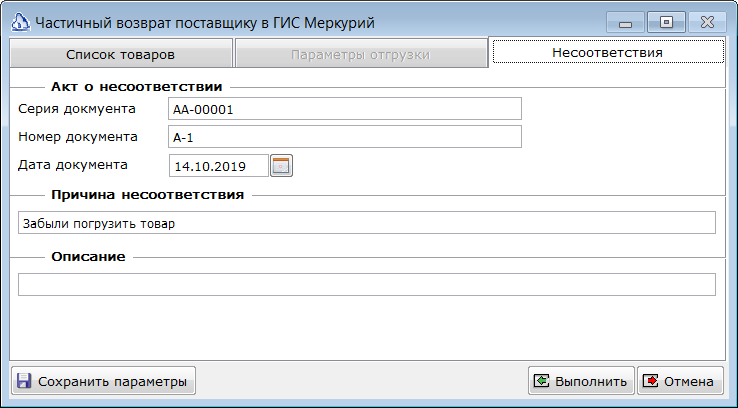Click the Описание section heading
The image size is (738, 408).
[x=88, y=257]
